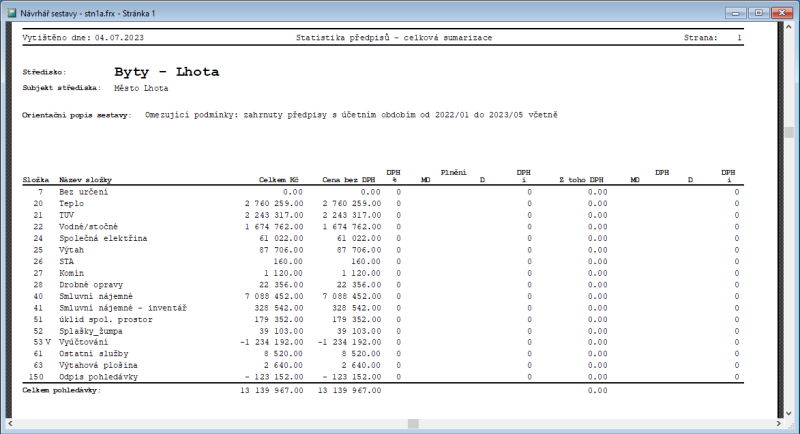The width and height of the screenshot is (800, 434).
Task: Click the 'Byty - Lhota' heading
Action: tap(166, 72)
